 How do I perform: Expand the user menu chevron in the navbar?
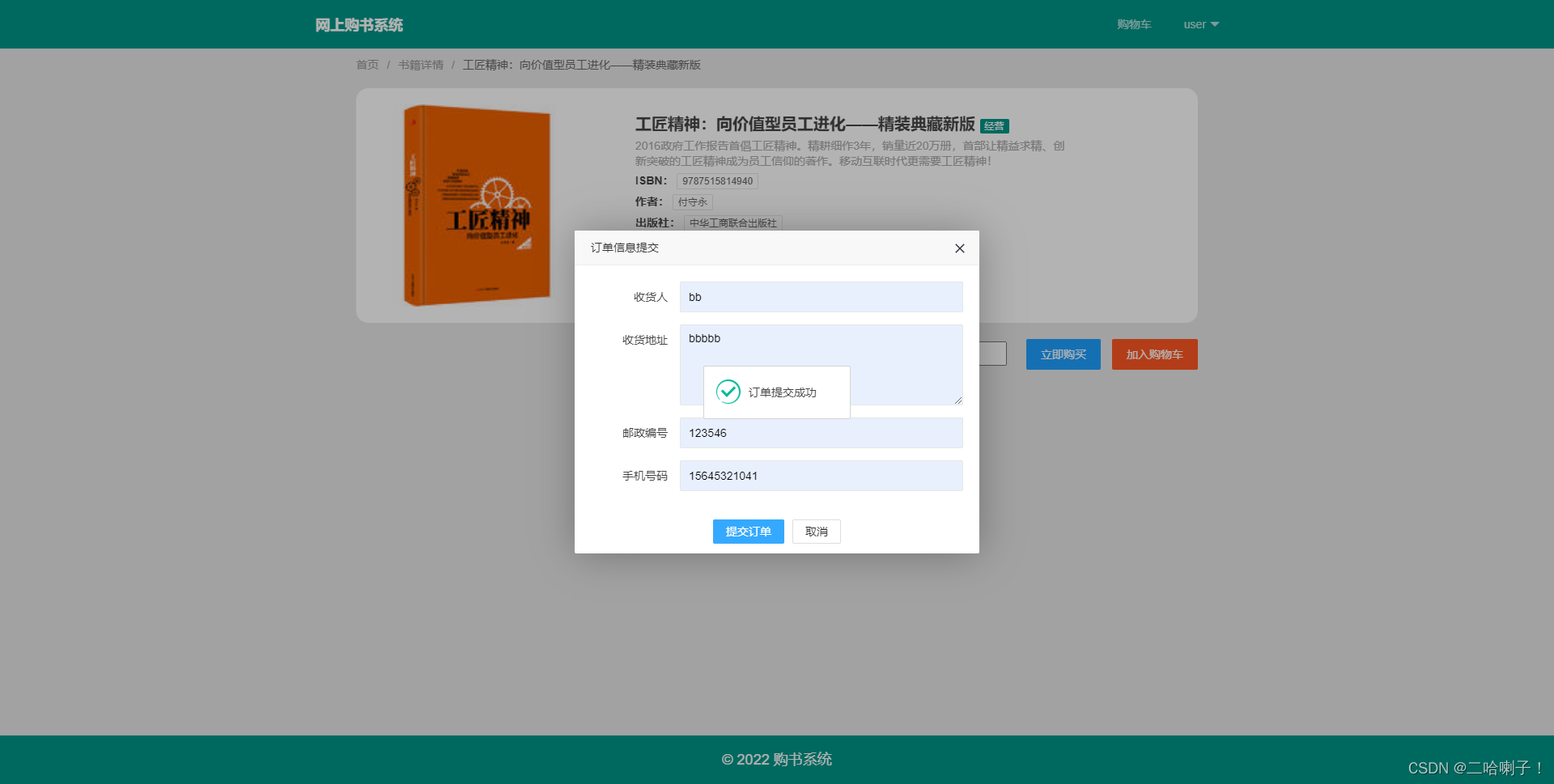[1213, 24]
